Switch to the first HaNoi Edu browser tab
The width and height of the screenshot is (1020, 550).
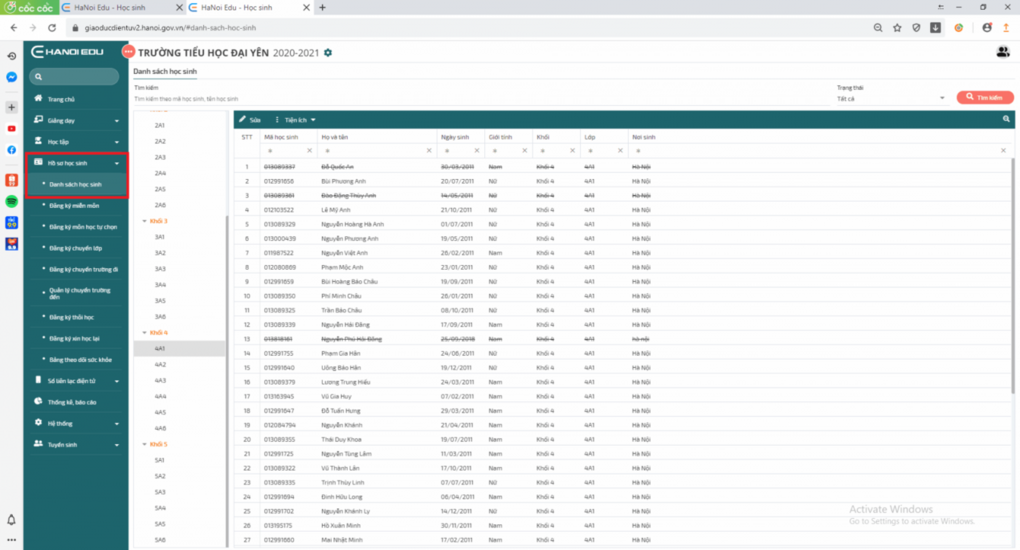point(104,7)
